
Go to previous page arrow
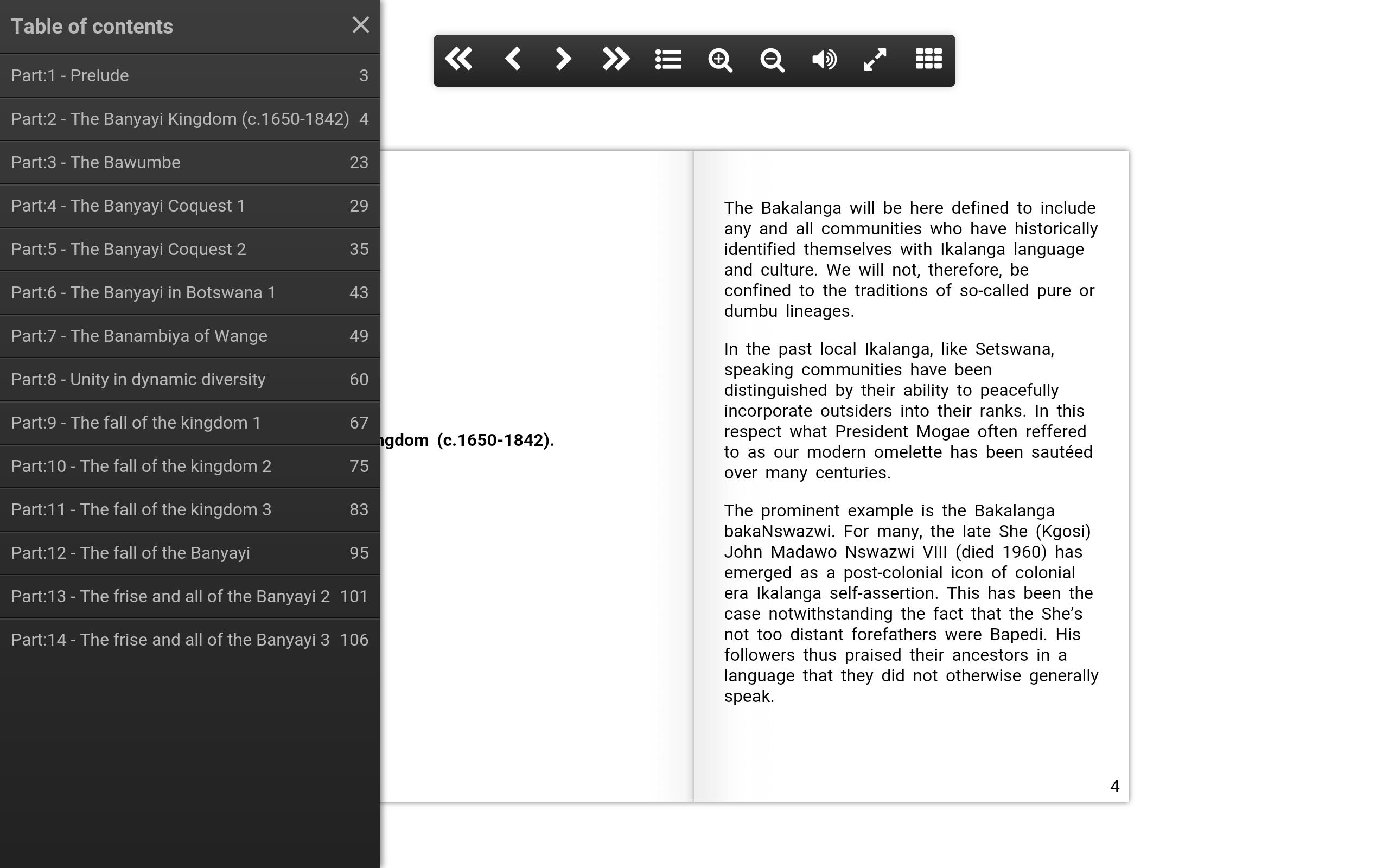pyautogui.click(x=512, y=59)
